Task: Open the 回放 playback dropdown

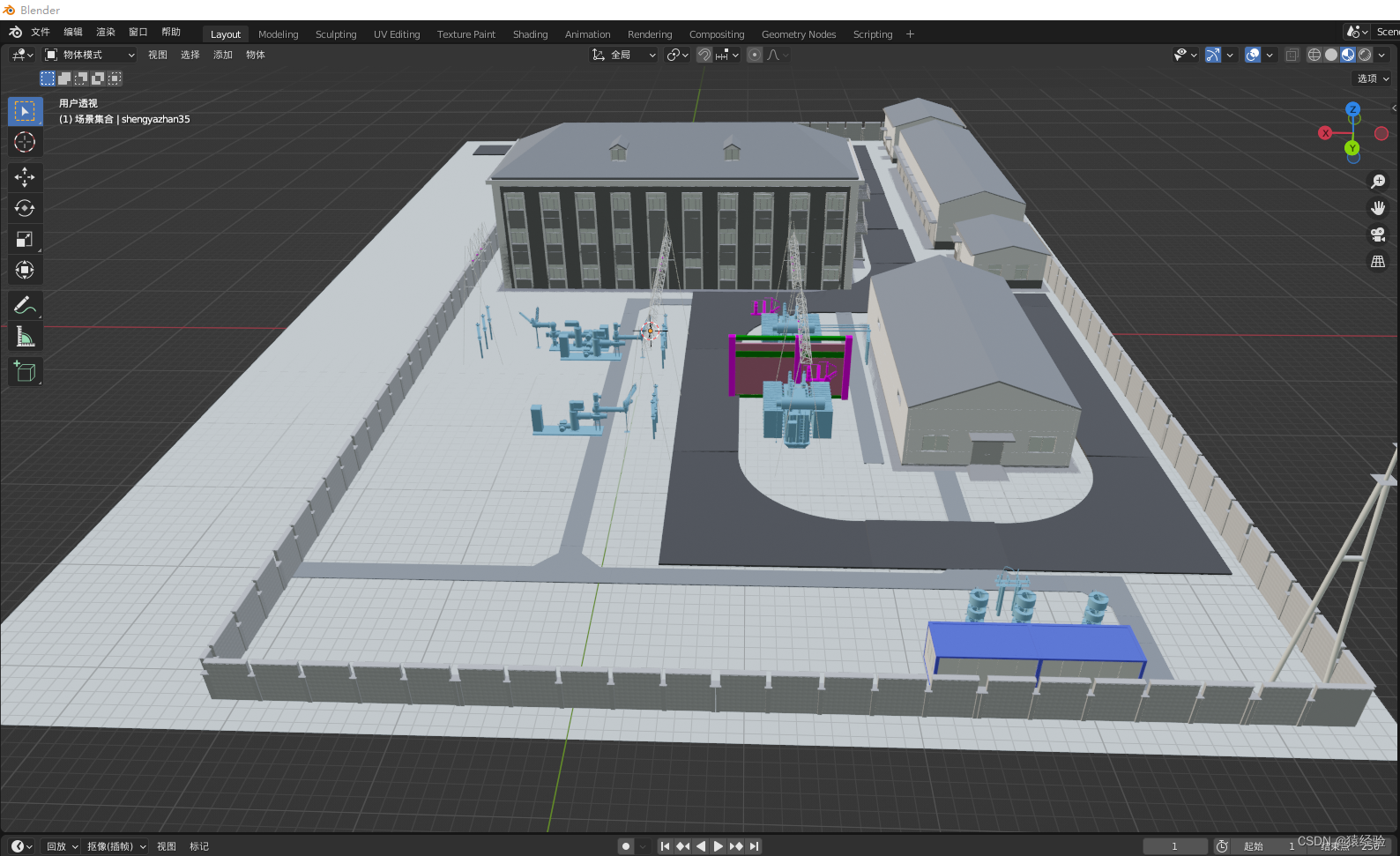Action: [x=62, y=846]
